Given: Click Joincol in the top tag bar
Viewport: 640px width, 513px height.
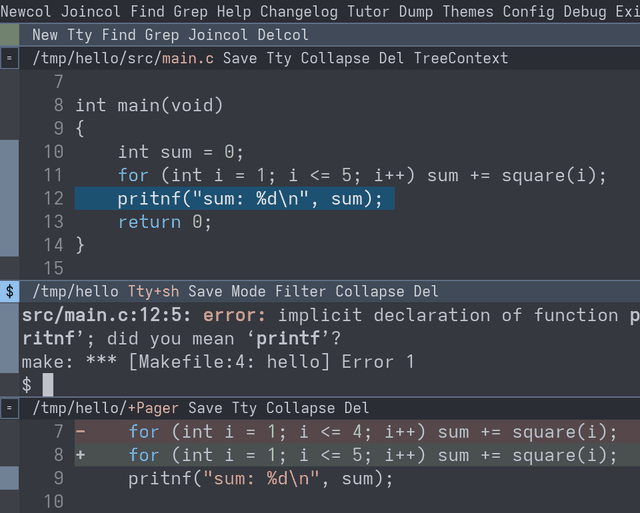Looking at the screenshot, I should pyautogui.click(x=91, y=11).
